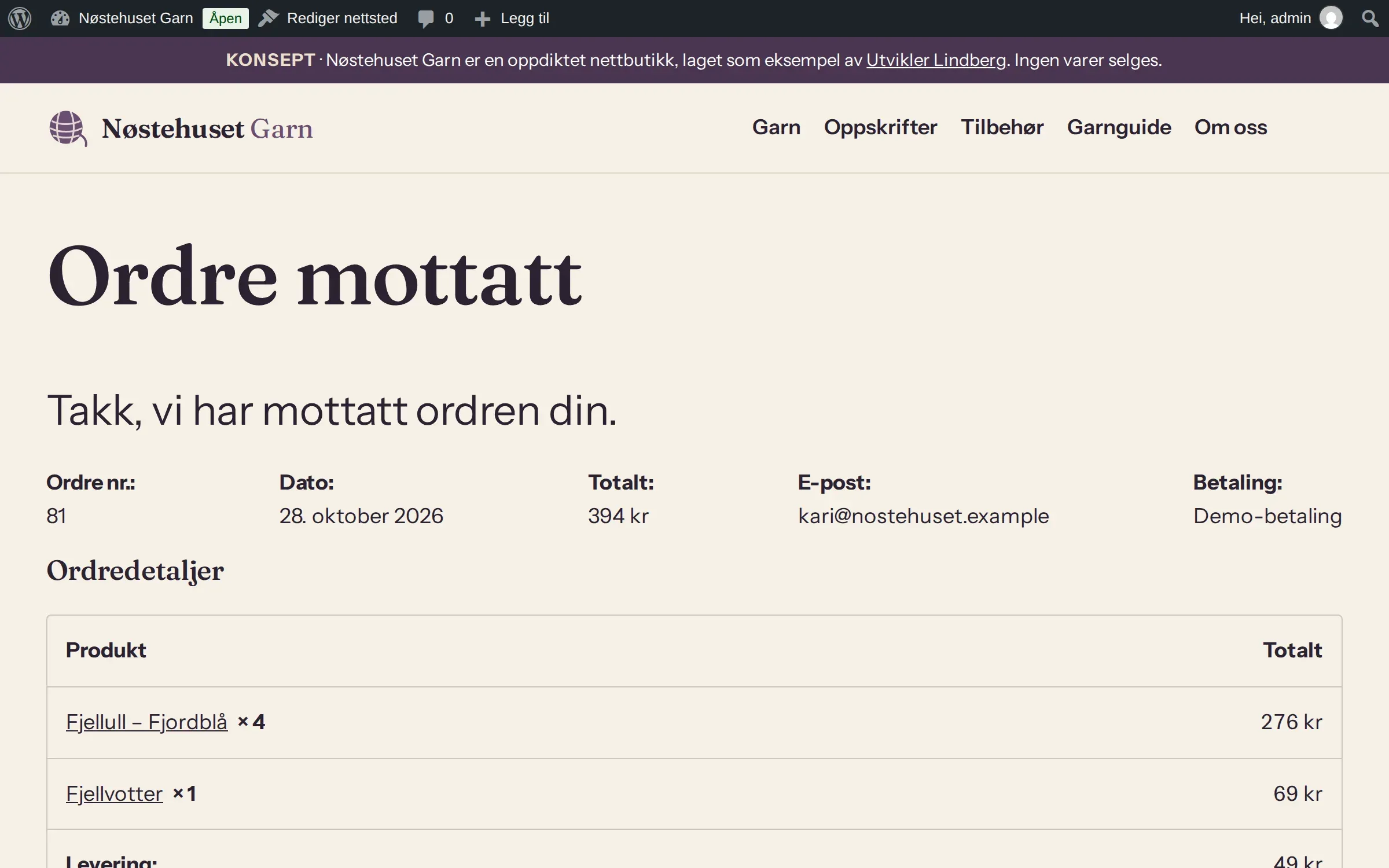Open Hei, admin account menu
This screenshot has height=868, width=1389.
pos(1275,19)
